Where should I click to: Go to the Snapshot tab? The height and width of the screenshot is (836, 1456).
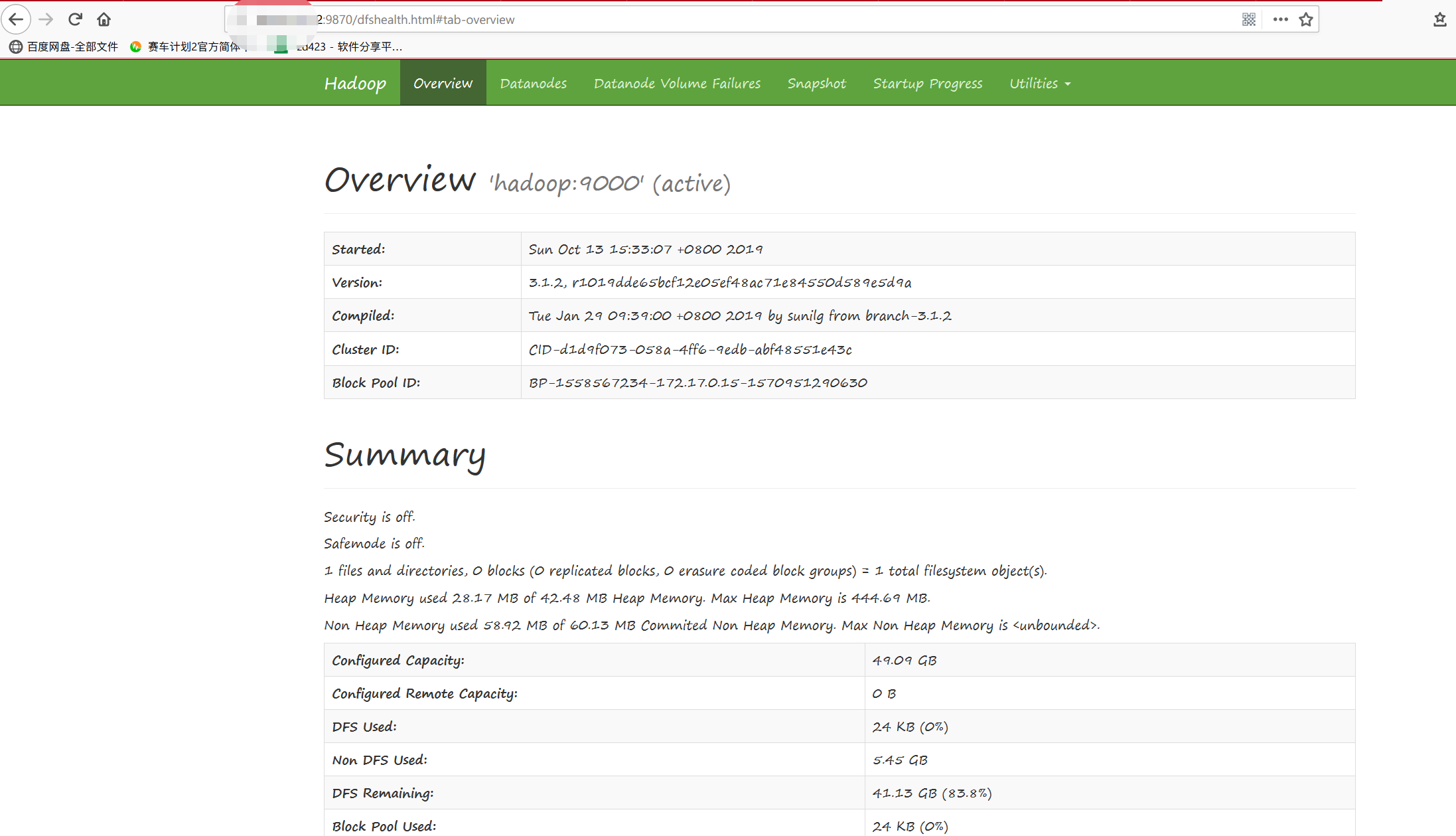coord(816,83)
